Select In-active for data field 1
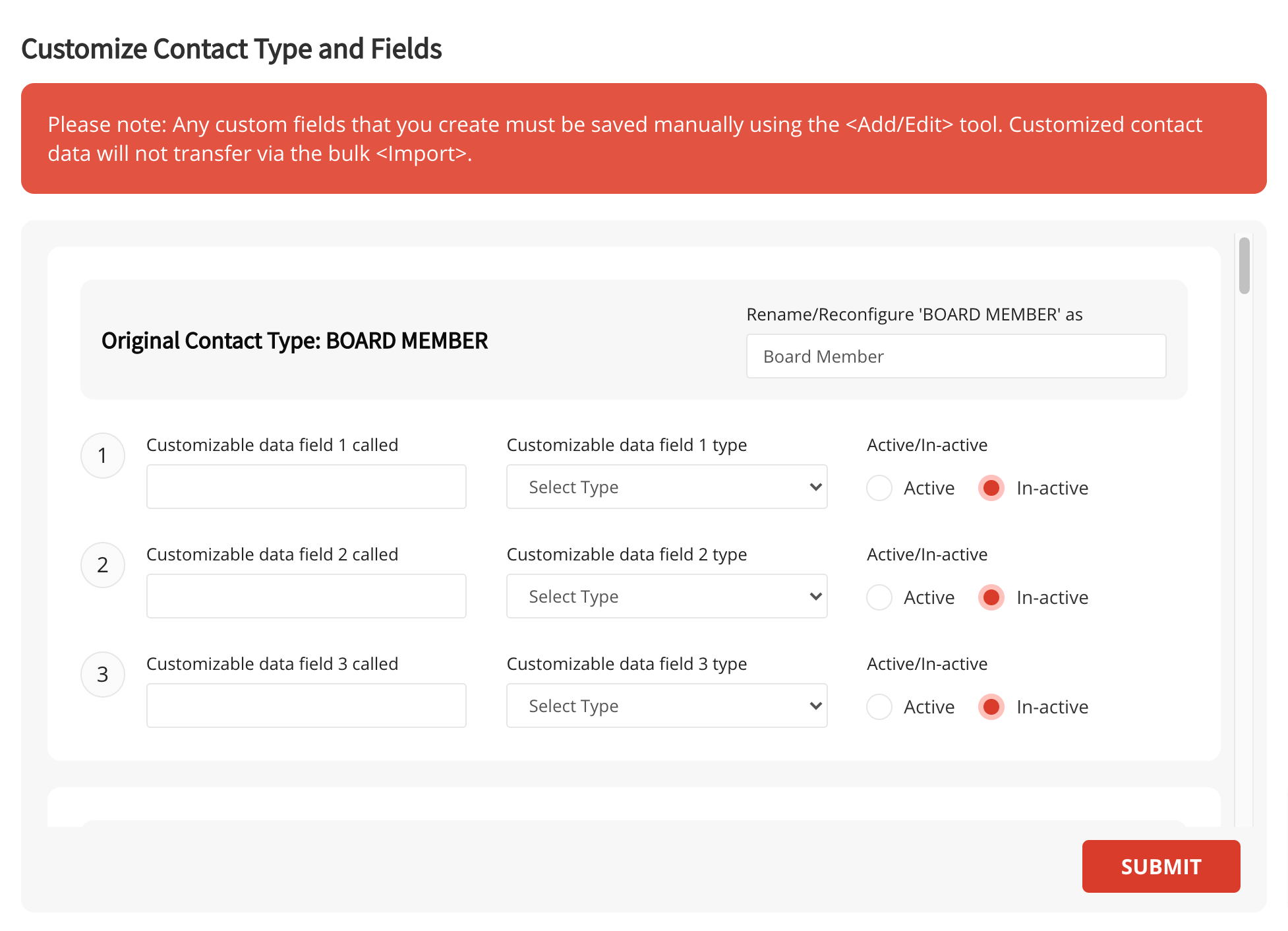Image resolution: width=1288 pixels, height=931 pixels. pyautogui.click(x=991, y=488)
